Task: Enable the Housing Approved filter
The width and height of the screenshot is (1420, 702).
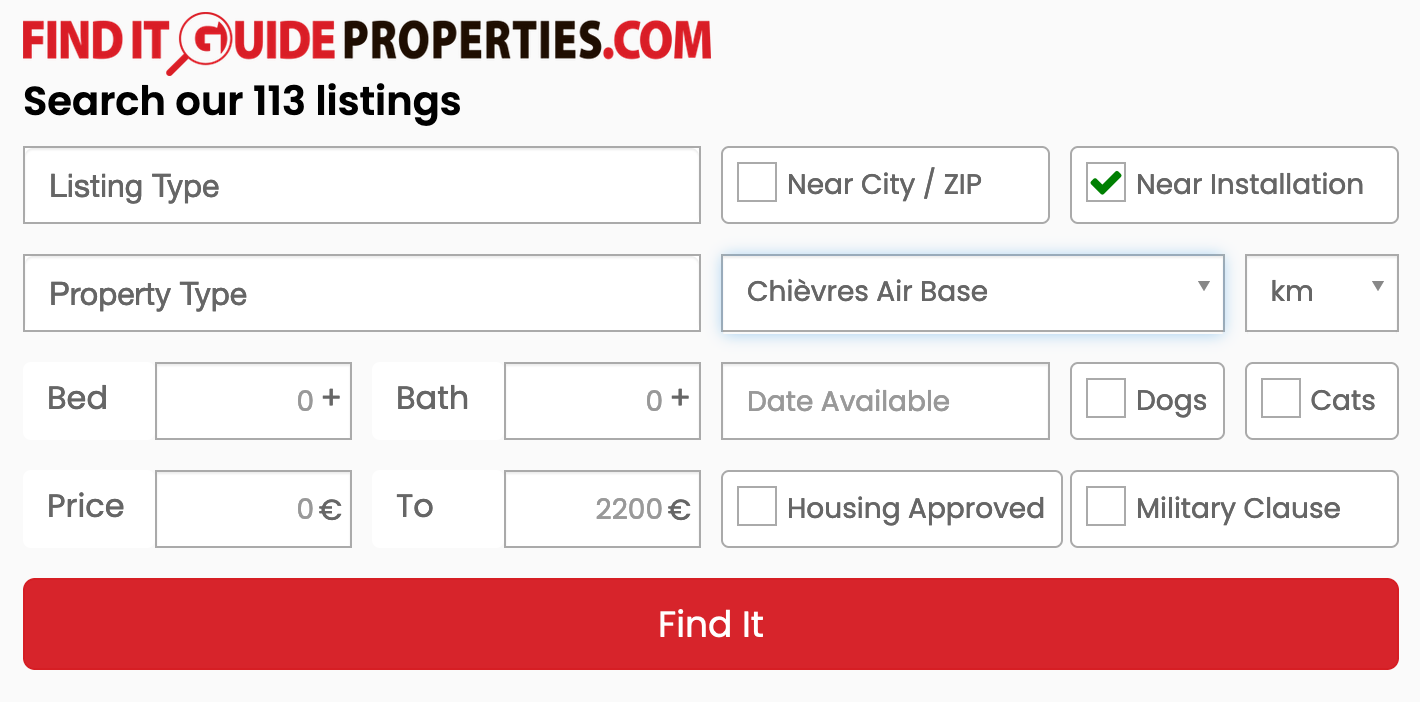Action: [757, 507]
